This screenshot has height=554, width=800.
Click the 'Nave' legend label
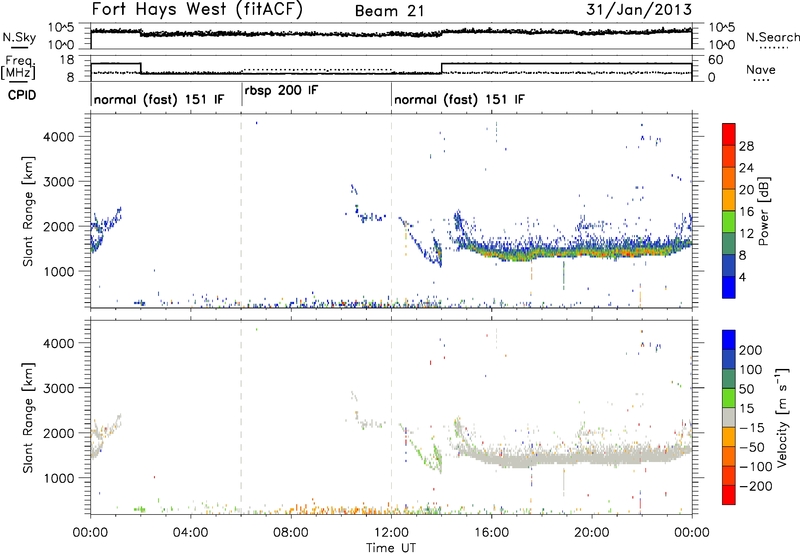(x=761, y=70)
